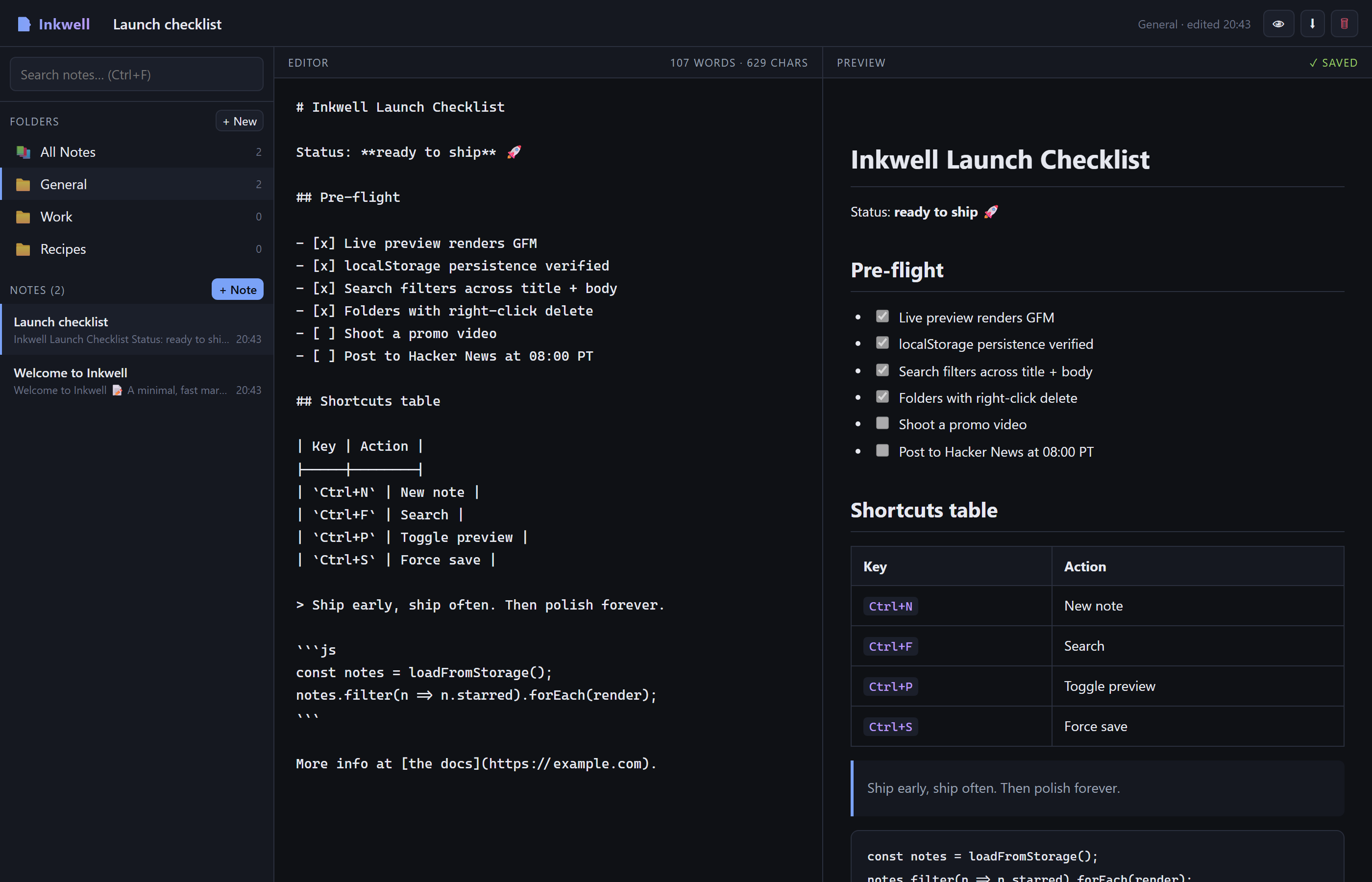Screen dimensions: 1372x882
Task: Click the Recipes folder icon
Action: tap(24, 249)
